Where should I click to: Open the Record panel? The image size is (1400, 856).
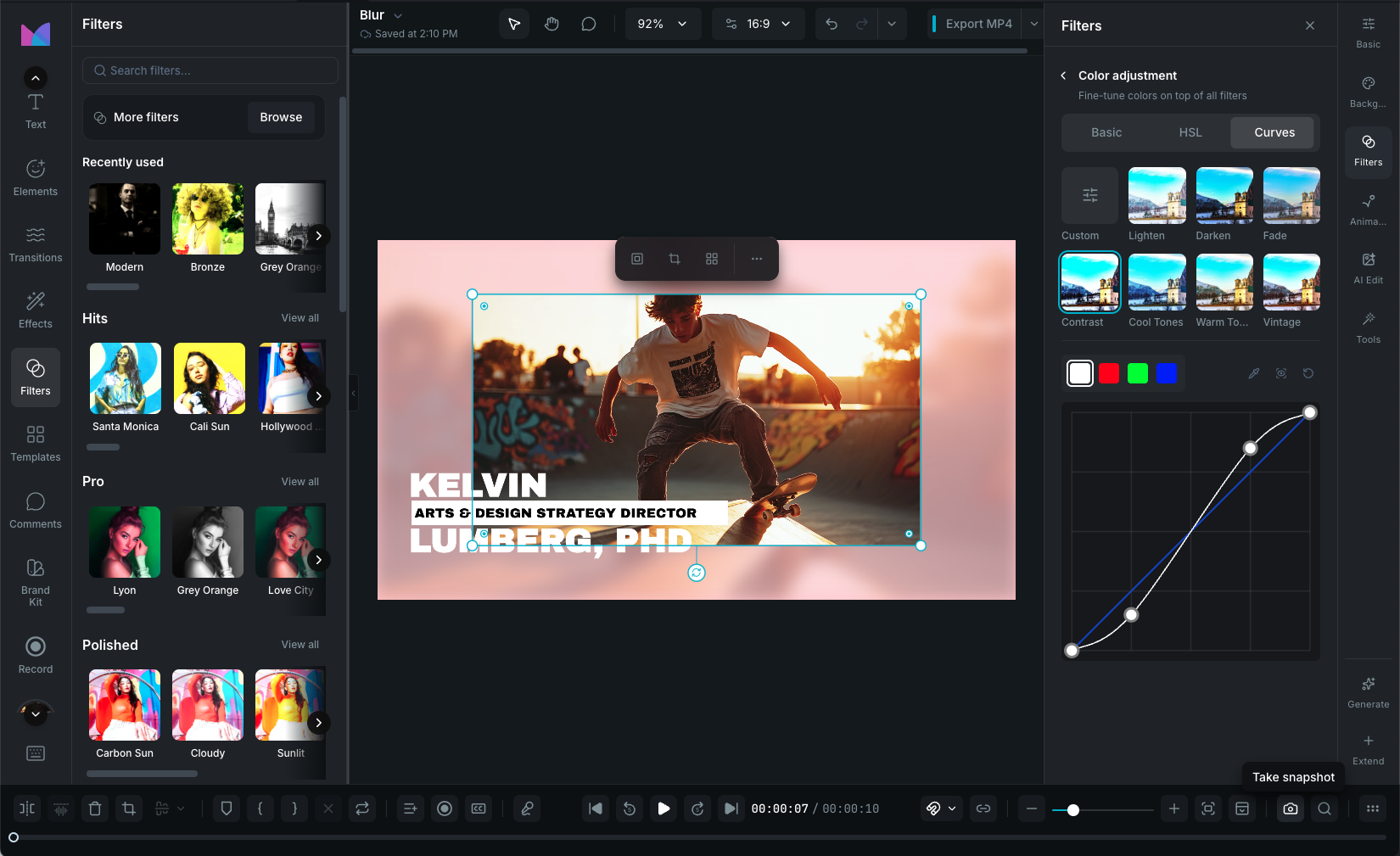(36, 656)
